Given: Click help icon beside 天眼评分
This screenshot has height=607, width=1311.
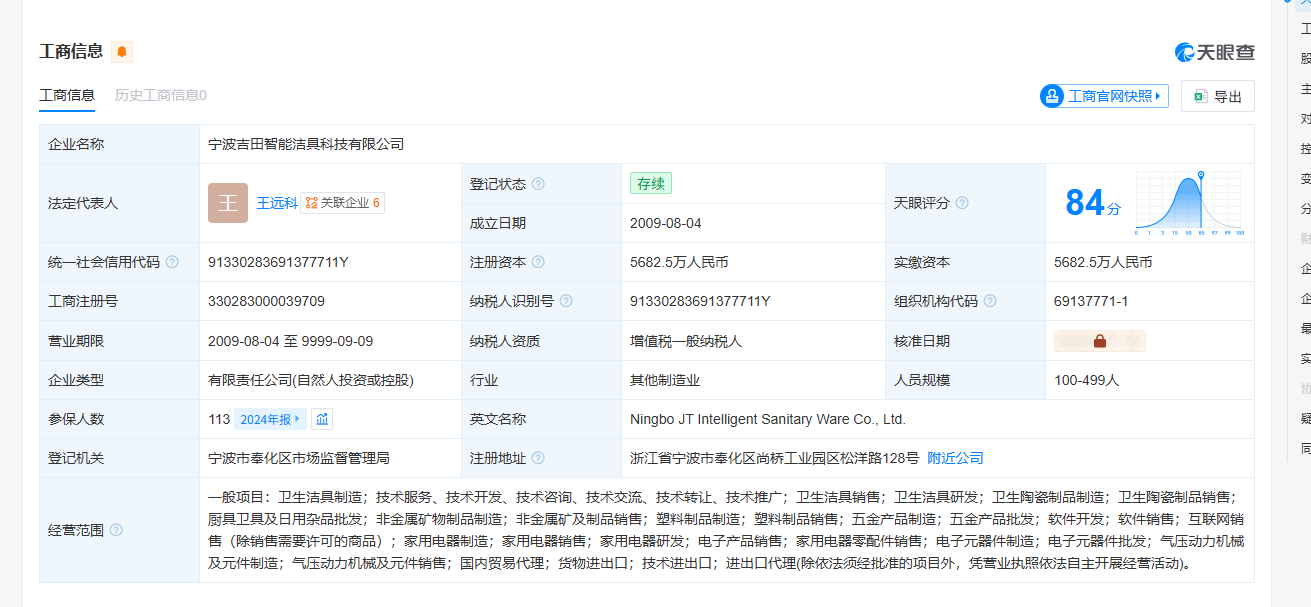Looking at the screenshot, I should point(962,203).
